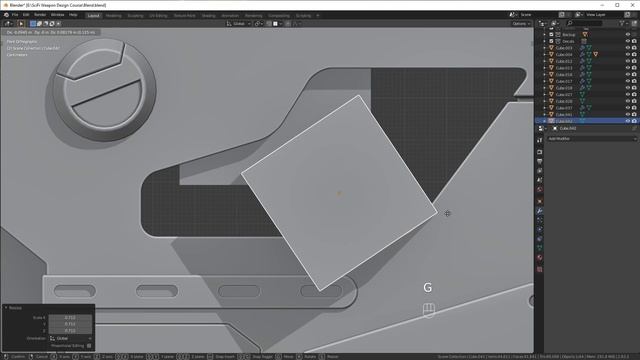
Task: Open the Modifiers wrench properties tab
Action: point(540,211)
